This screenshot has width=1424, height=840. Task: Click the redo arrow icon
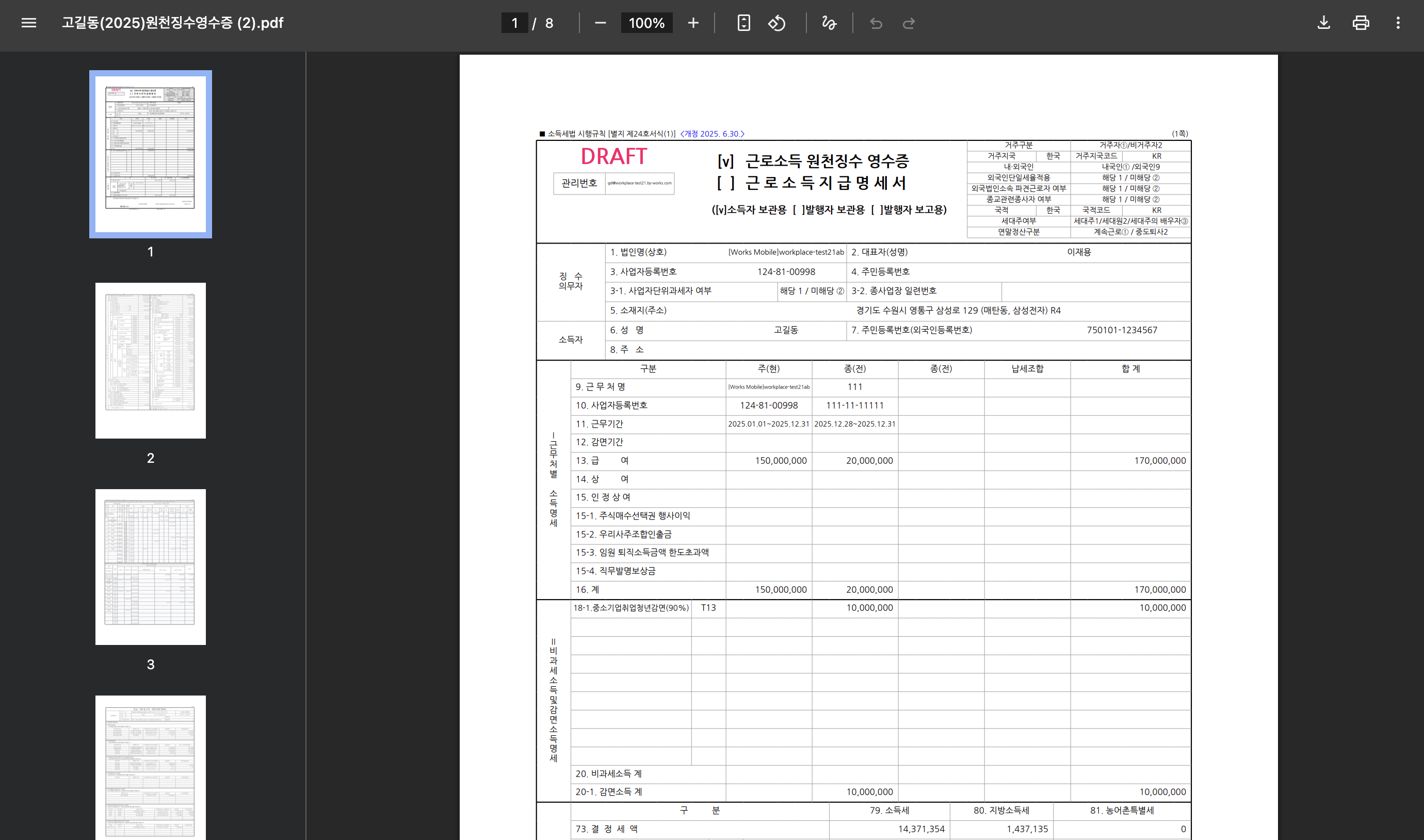pos(909,23)
